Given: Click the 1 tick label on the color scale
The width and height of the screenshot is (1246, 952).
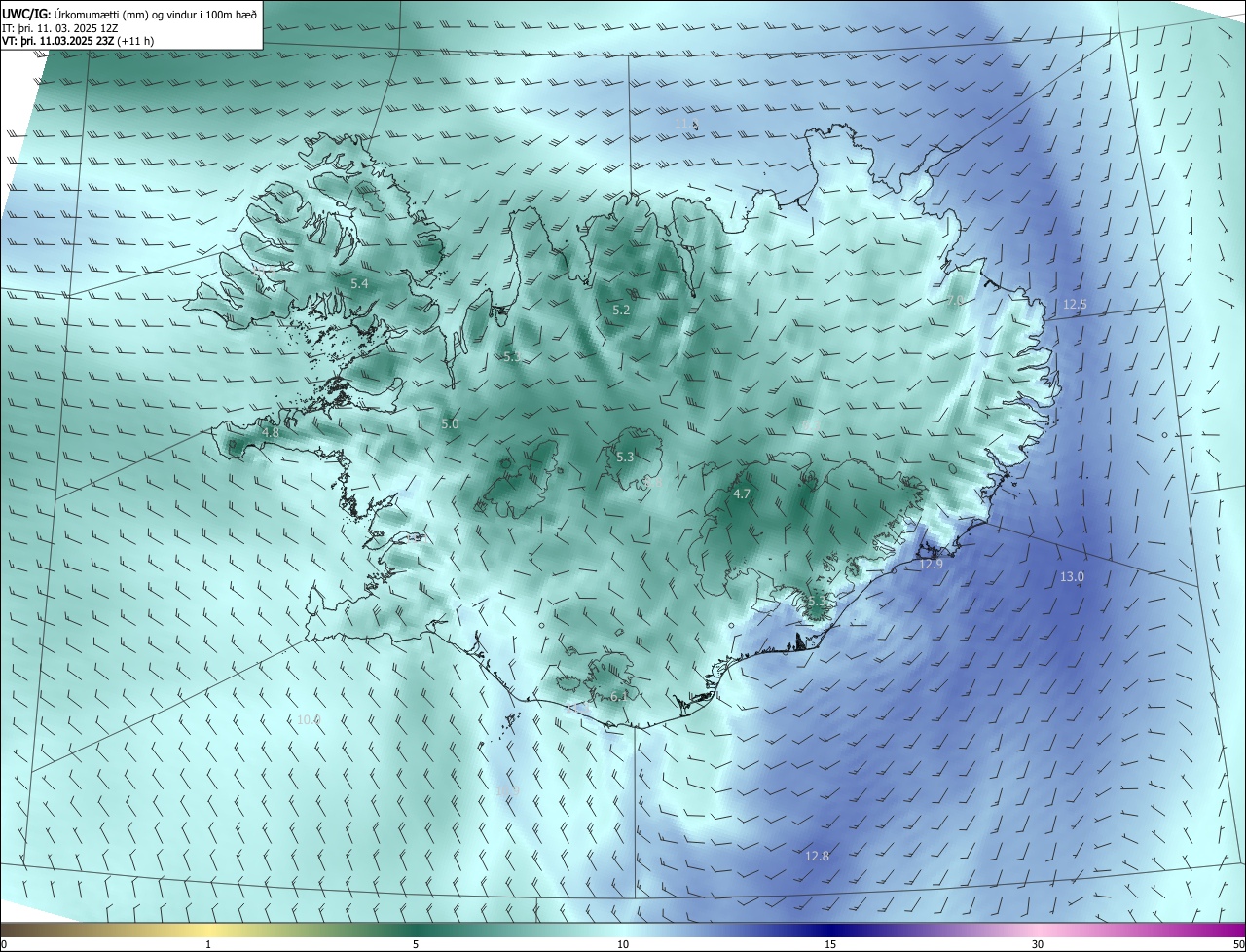Looking at the screenshot, I should coord(208,944).
